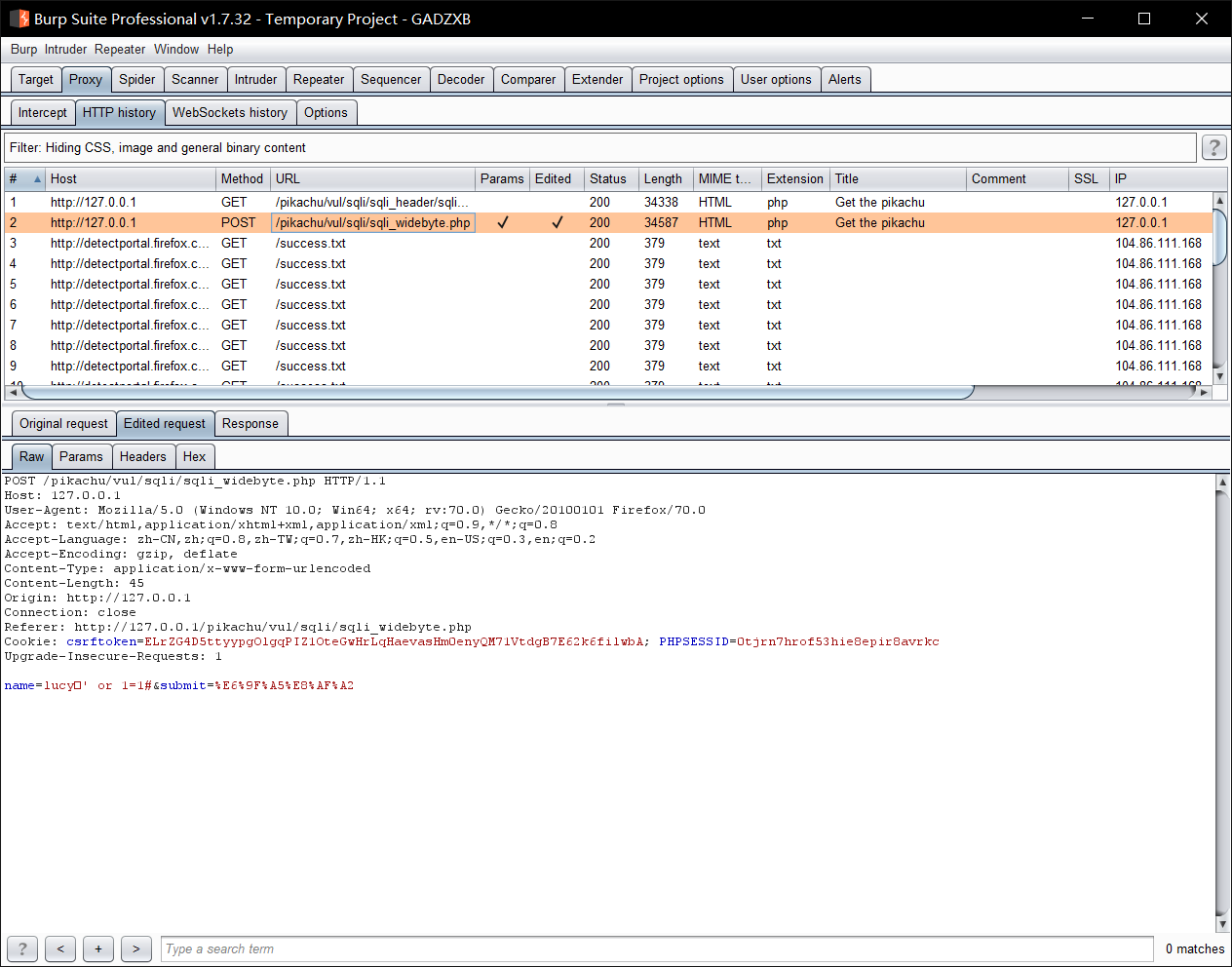Switch to Params view of request
1232x967 pixels.
click(81, 457)
